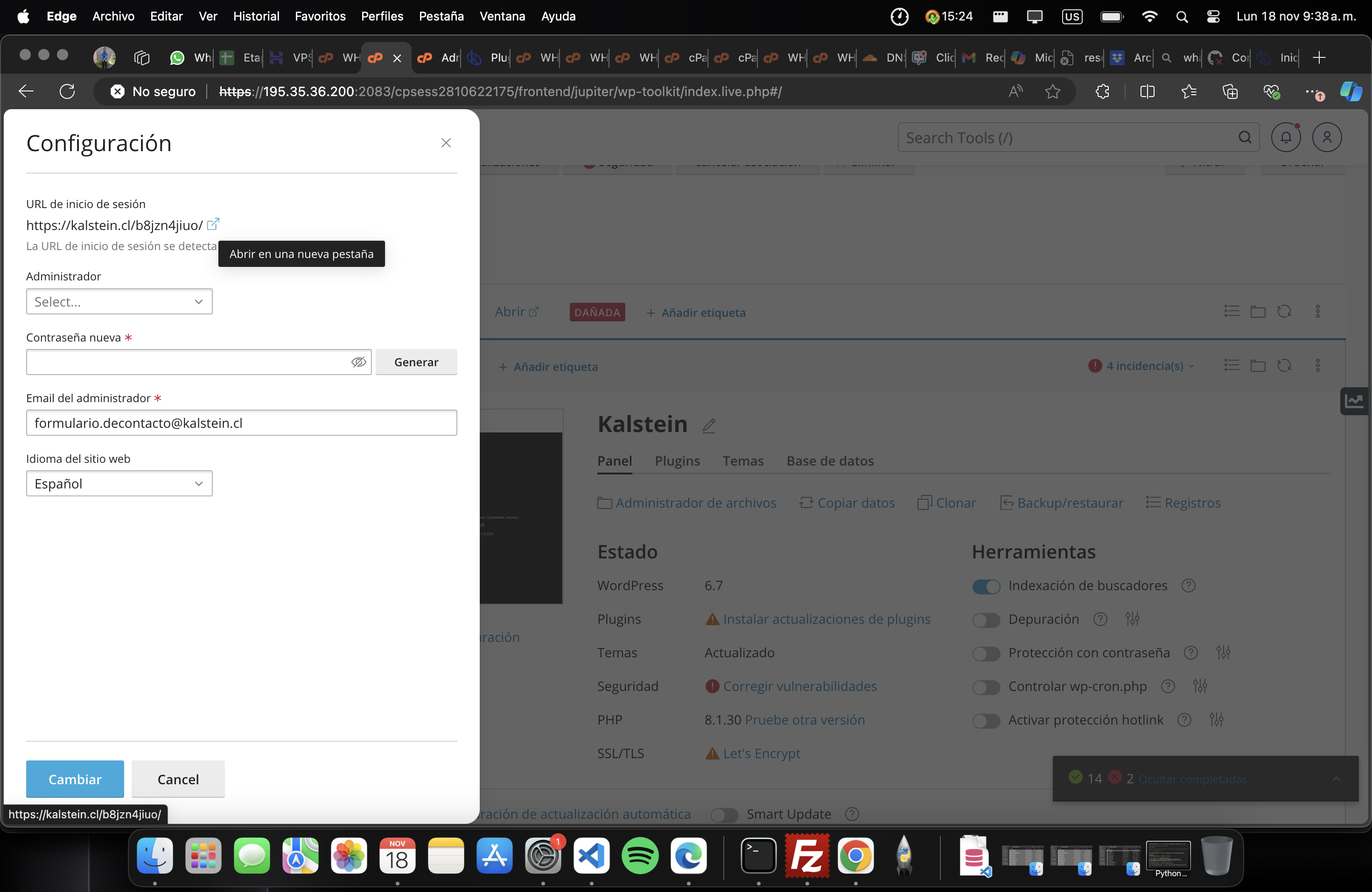1372x892 pixels.
Task: Open Edge split screen icon
Action: point(1147,91)
